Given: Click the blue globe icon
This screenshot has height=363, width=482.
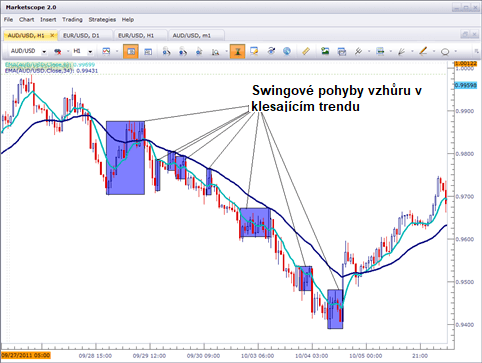Looking at the screenshot, I should (287, 51).
